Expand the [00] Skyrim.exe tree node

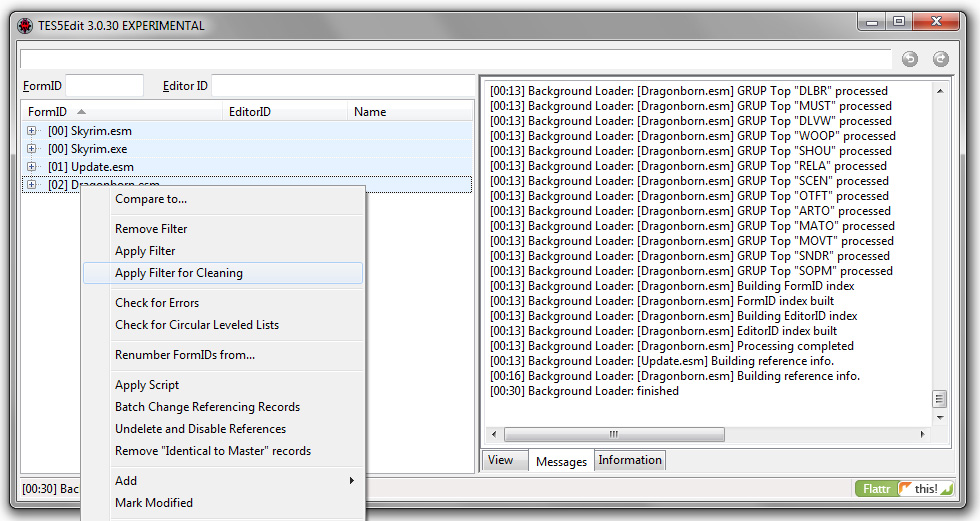pyautogui.click(x=32, y=149)
